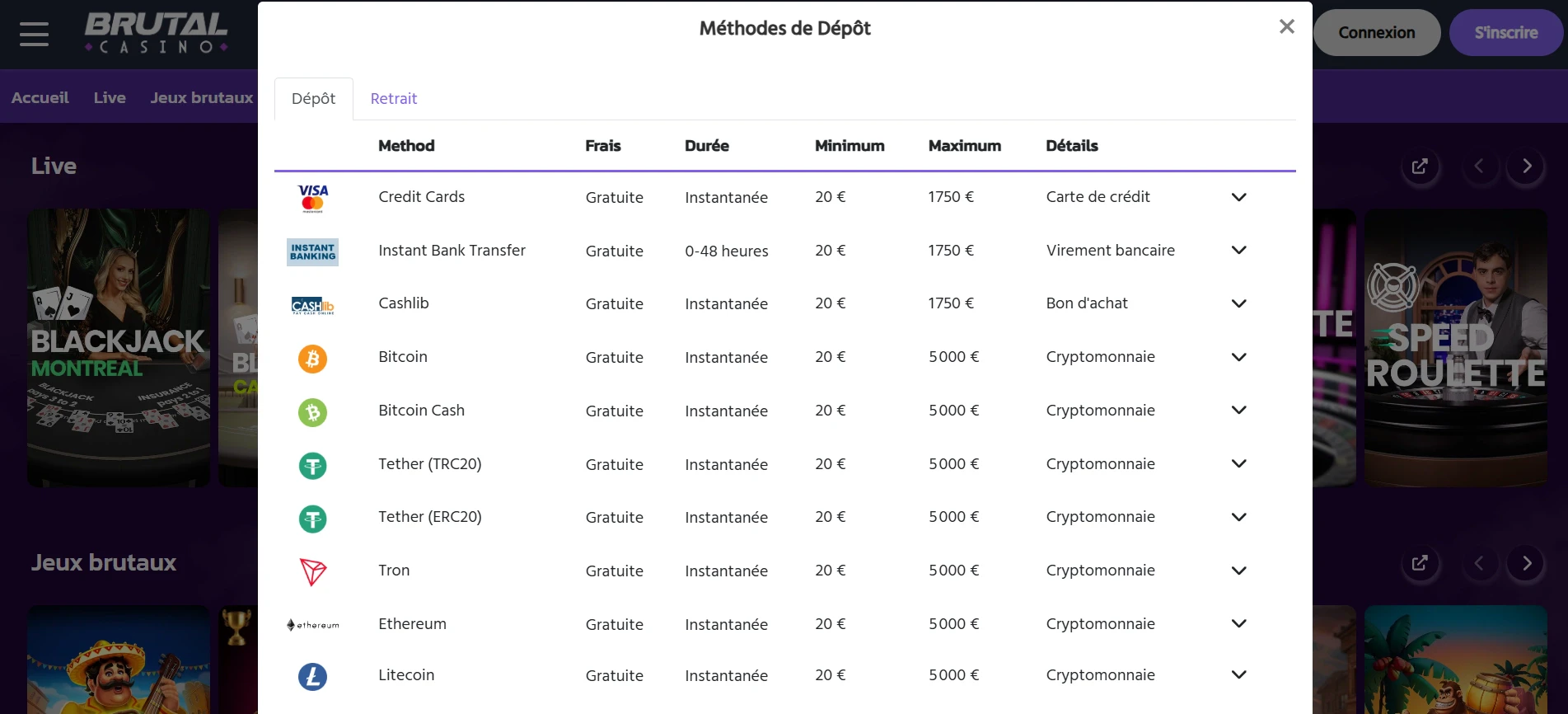Click next arrow in Jeux brutaux carousel
Screen dimensions: 1568x714
(x=1526, y=563)
